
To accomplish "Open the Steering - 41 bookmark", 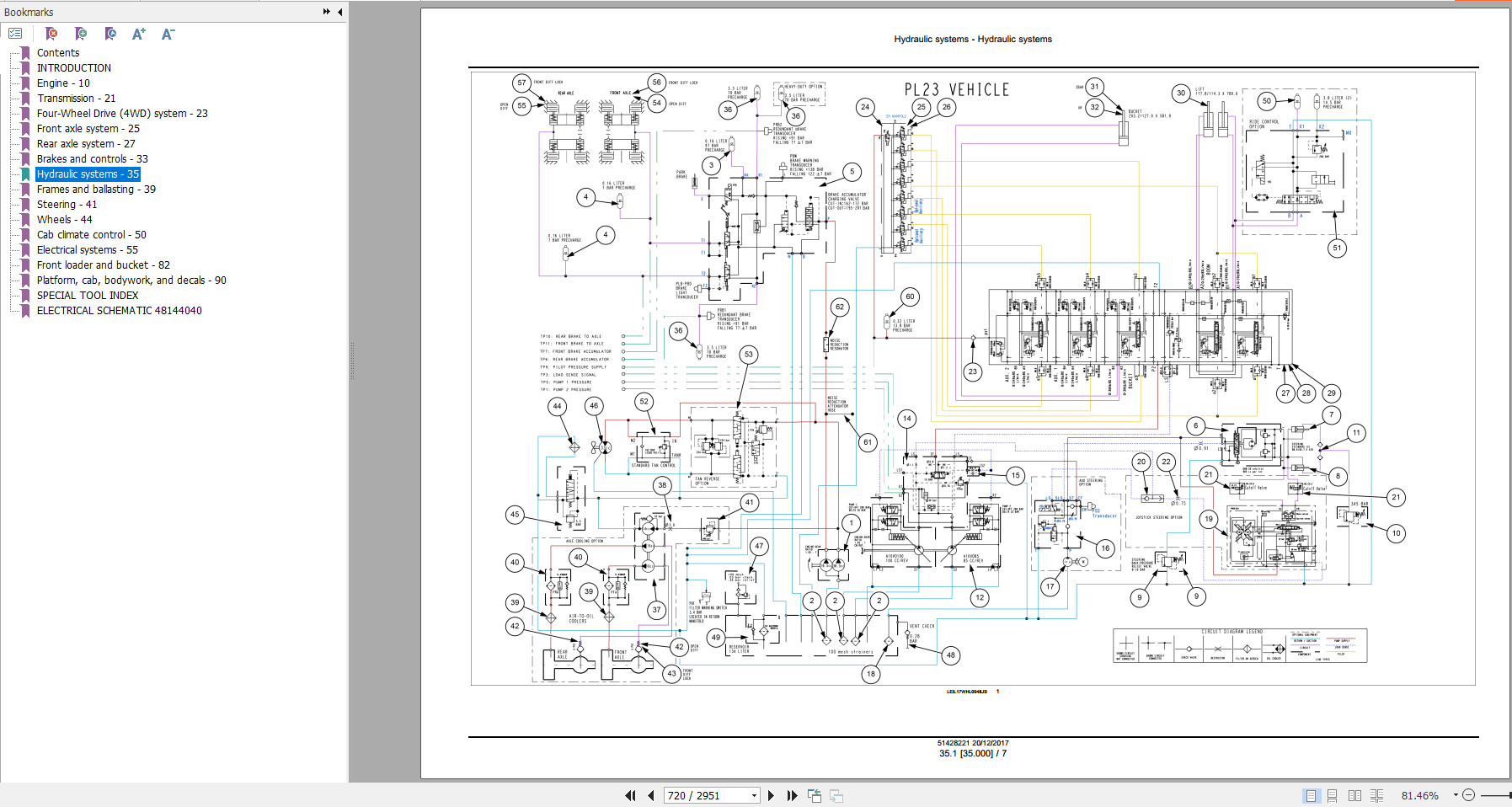I will click(x=67, y=204).
